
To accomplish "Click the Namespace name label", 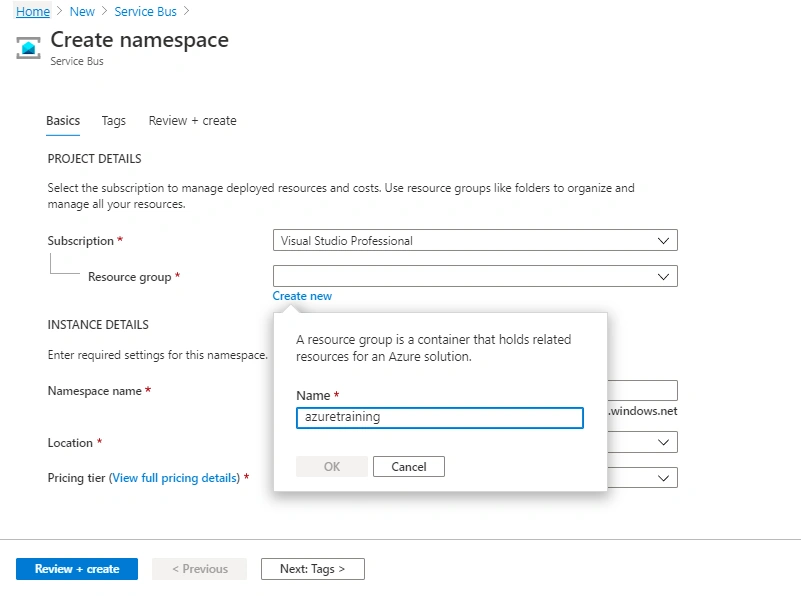I will tap(95, 391).
